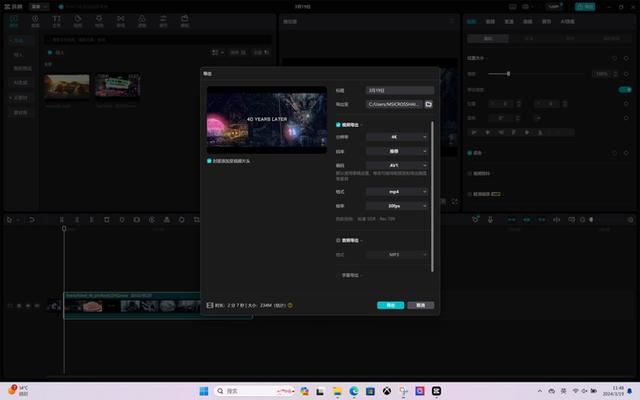The image size is (640, 400).
Task: Click the 40 YEARS LATER cover preview
Action: pos(266,120)
